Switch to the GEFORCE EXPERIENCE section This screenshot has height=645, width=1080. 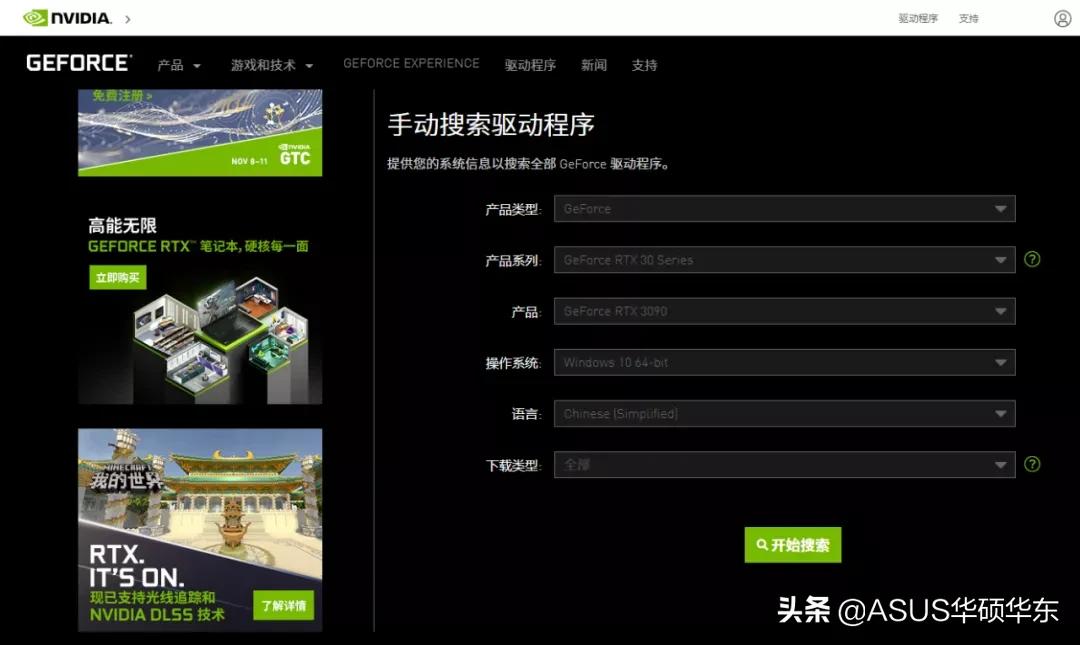pos(410,62)
